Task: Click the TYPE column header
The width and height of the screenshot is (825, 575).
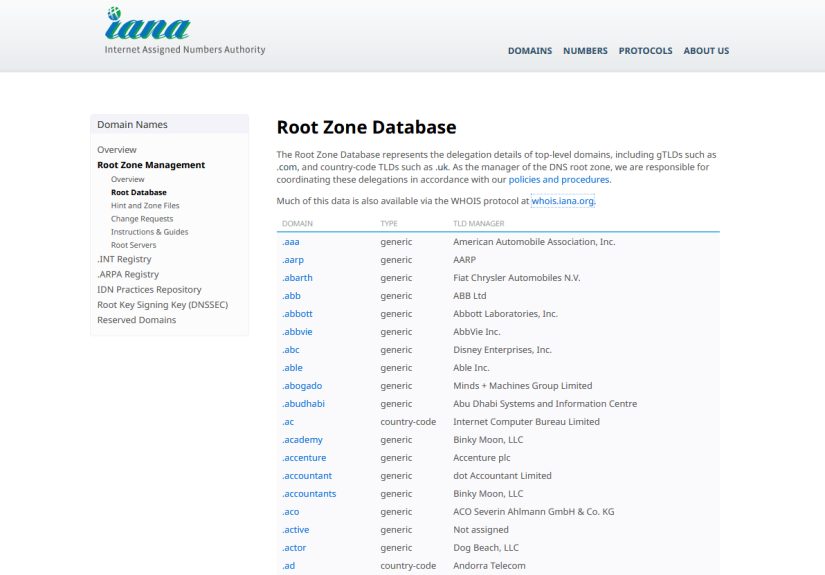Action: 389,224
